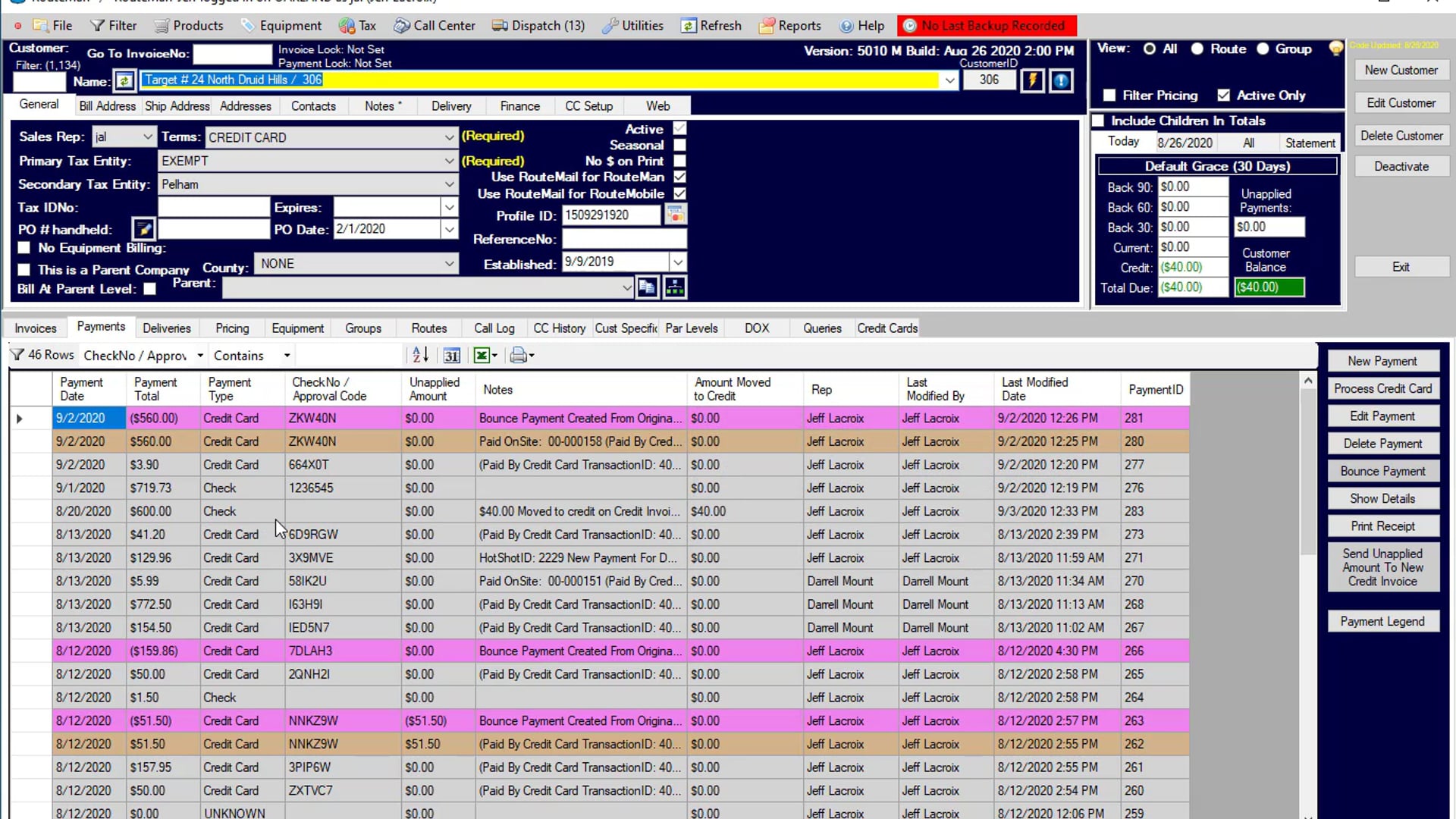Toggle the Active checkbox
This screenshot has height=819, width=1456.
click(x=679, y=129)
